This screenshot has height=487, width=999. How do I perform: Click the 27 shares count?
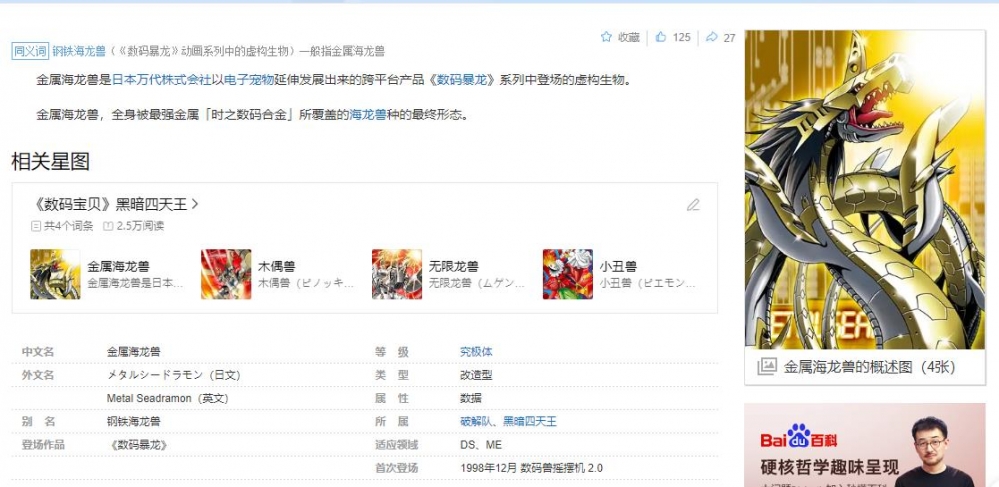[x=729, y=38]
